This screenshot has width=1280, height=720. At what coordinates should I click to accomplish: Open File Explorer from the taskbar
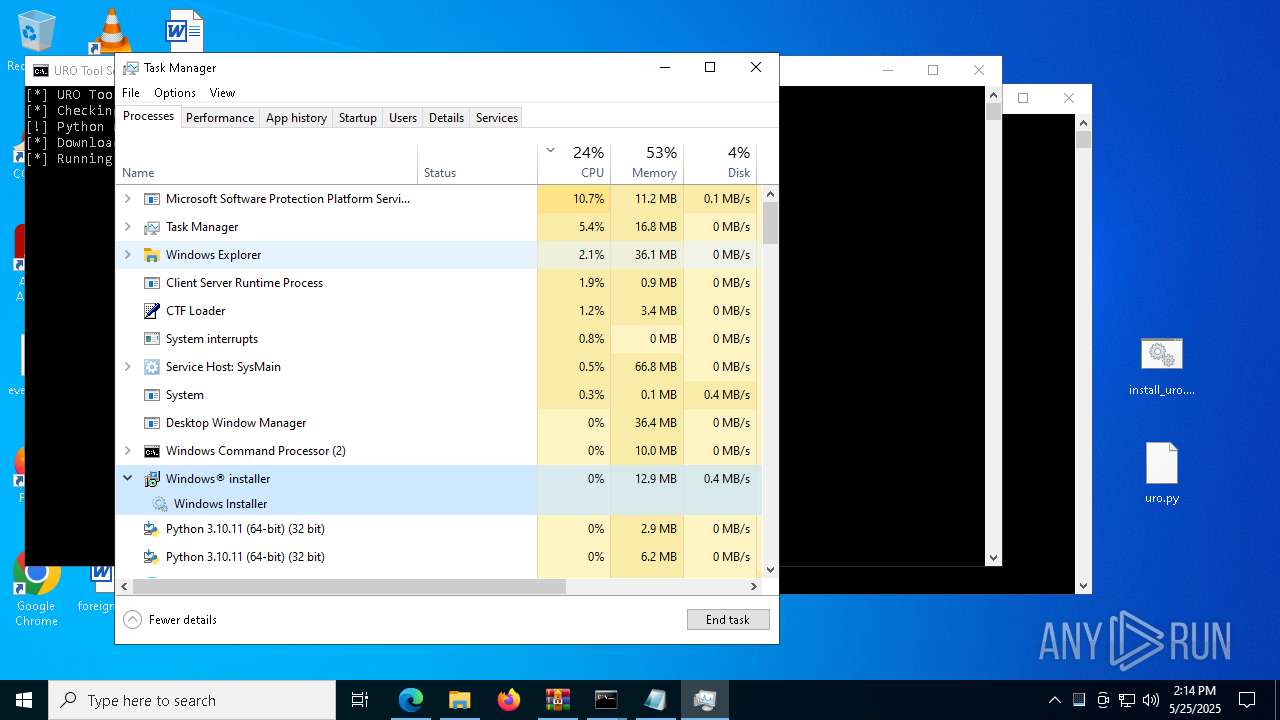pyautogui.click(x=459, y=700)
